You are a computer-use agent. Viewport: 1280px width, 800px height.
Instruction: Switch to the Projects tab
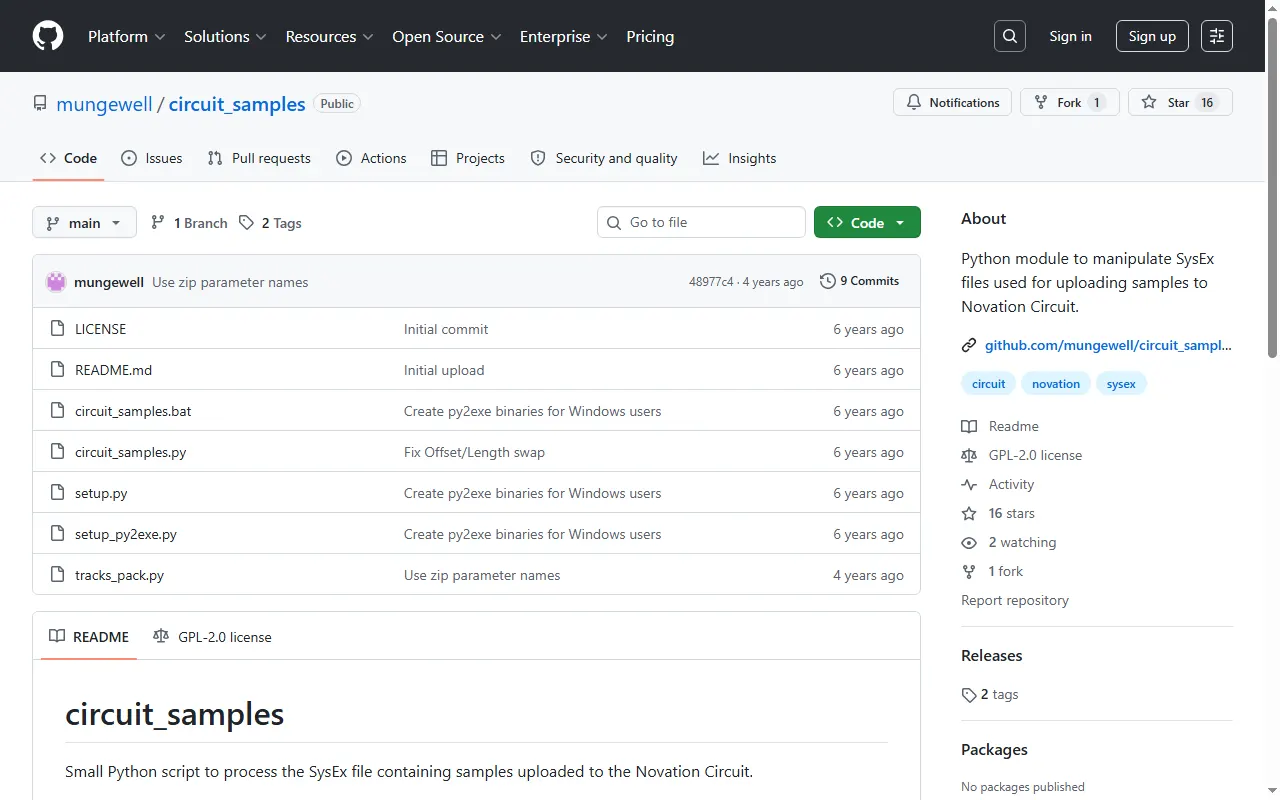pyautogui.click(x=468, y=158)
